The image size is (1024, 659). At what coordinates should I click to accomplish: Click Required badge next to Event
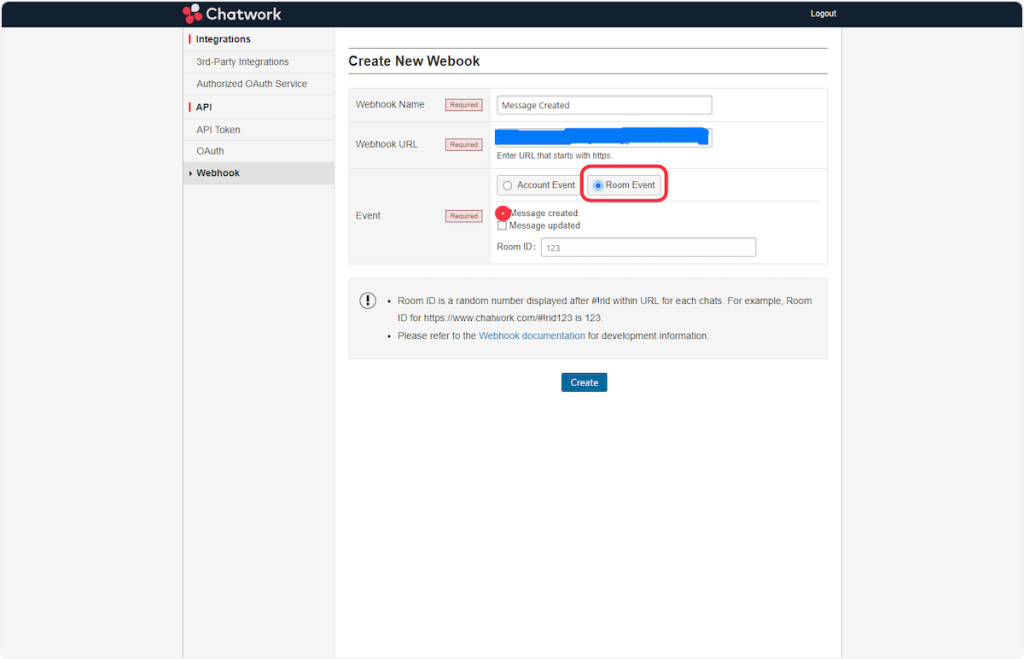click(464, 216)
